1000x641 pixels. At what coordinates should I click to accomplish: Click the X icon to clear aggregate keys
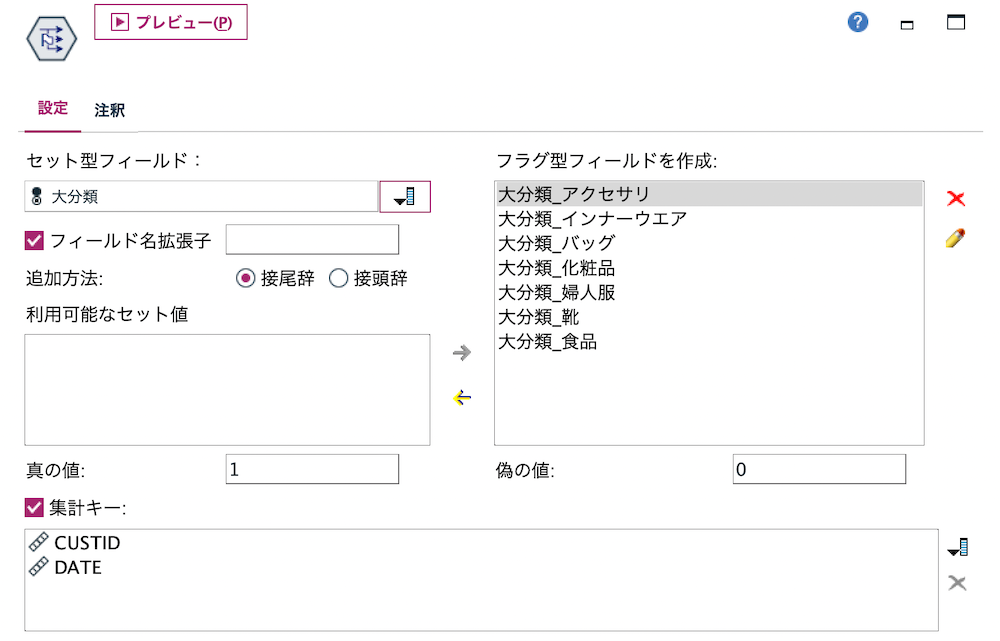tap(958, 581)
